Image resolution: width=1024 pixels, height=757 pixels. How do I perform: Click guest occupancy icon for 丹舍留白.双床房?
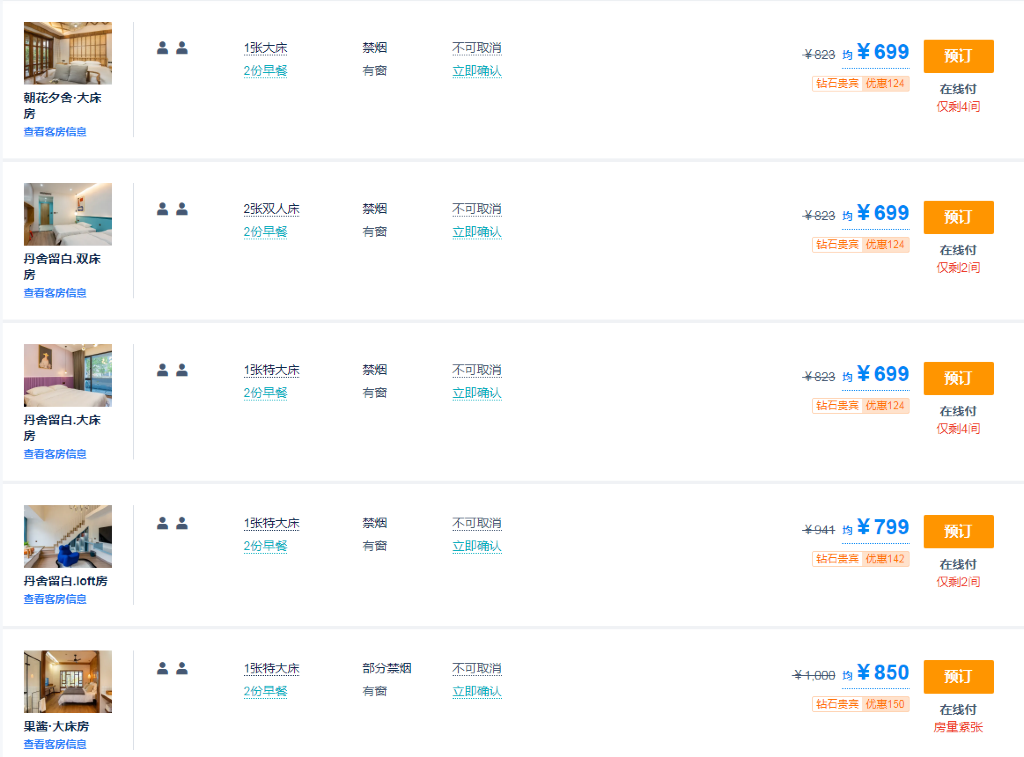pyautogui.click(x=172, y=209)
